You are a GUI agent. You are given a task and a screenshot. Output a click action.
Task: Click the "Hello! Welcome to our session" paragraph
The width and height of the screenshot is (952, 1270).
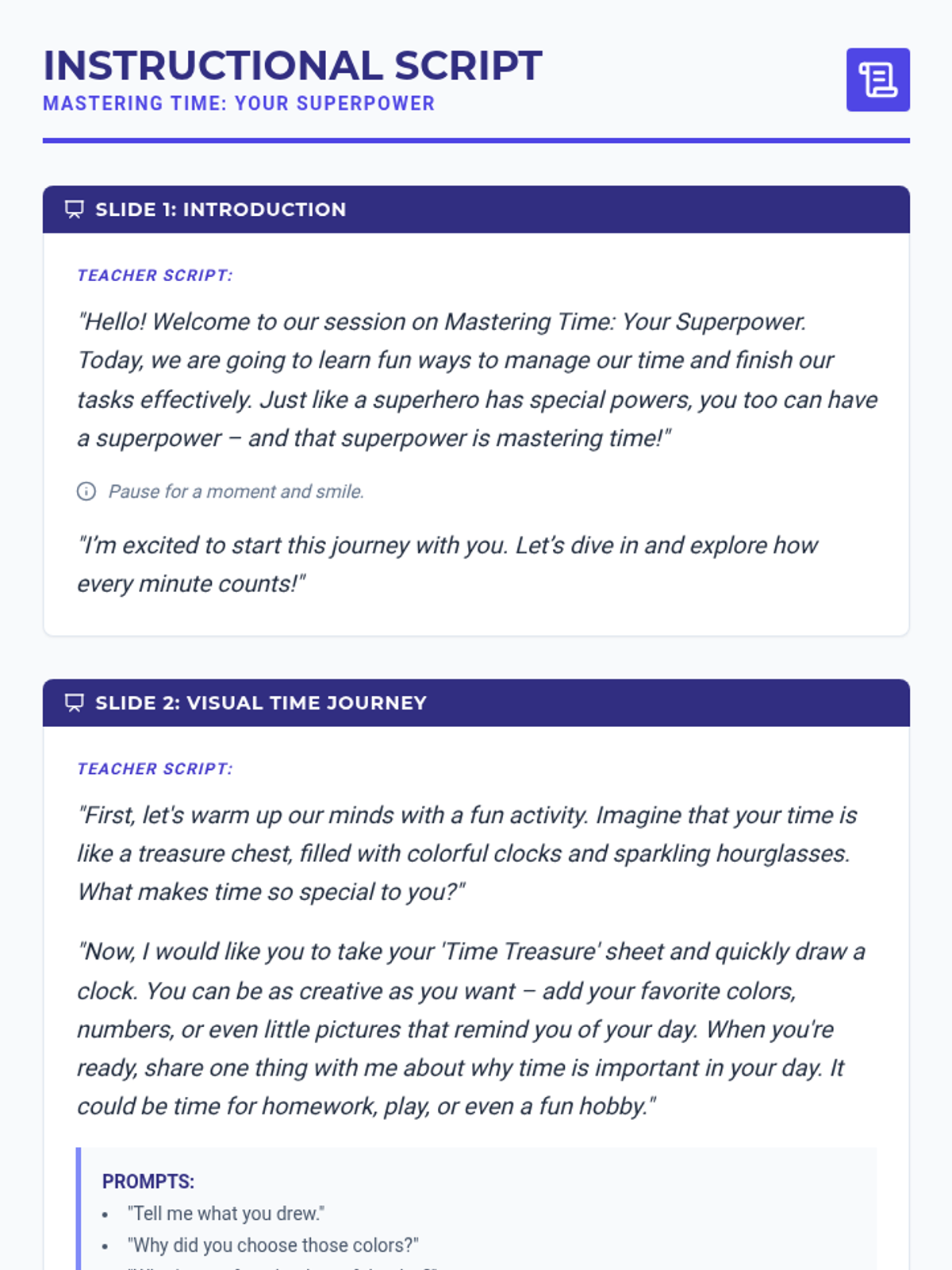pos(476,379)
